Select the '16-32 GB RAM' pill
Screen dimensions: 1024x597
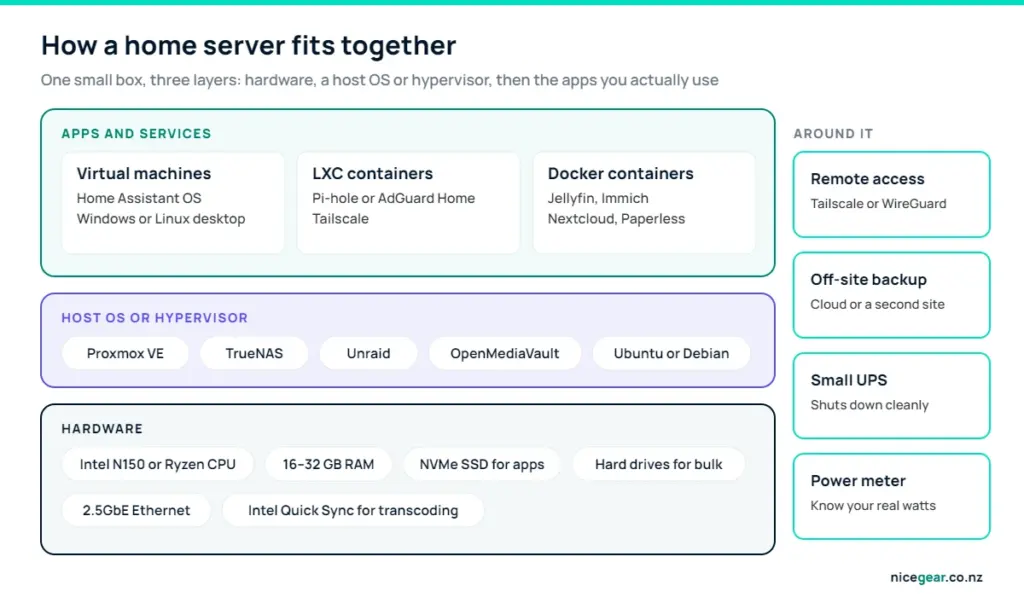click(328, 464)
